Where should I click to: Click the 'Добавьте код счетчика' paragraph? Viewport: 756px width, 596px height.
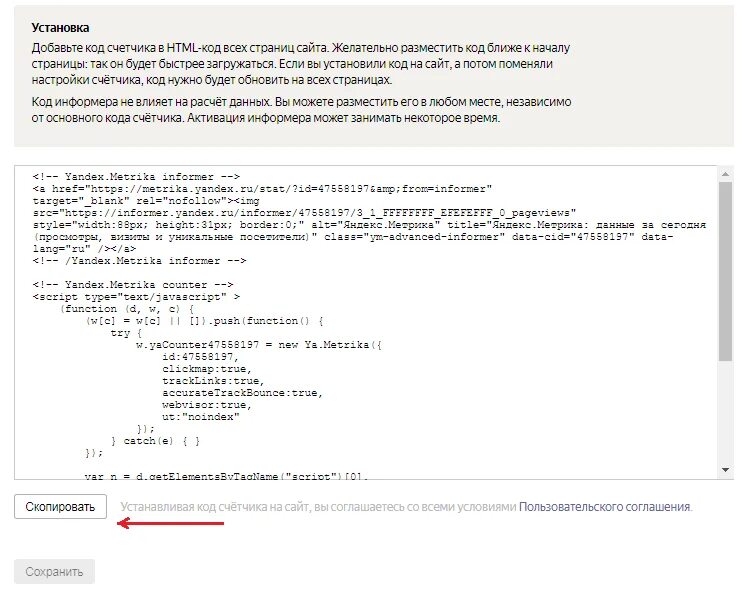pyautogui.click(x=301, y=64)
